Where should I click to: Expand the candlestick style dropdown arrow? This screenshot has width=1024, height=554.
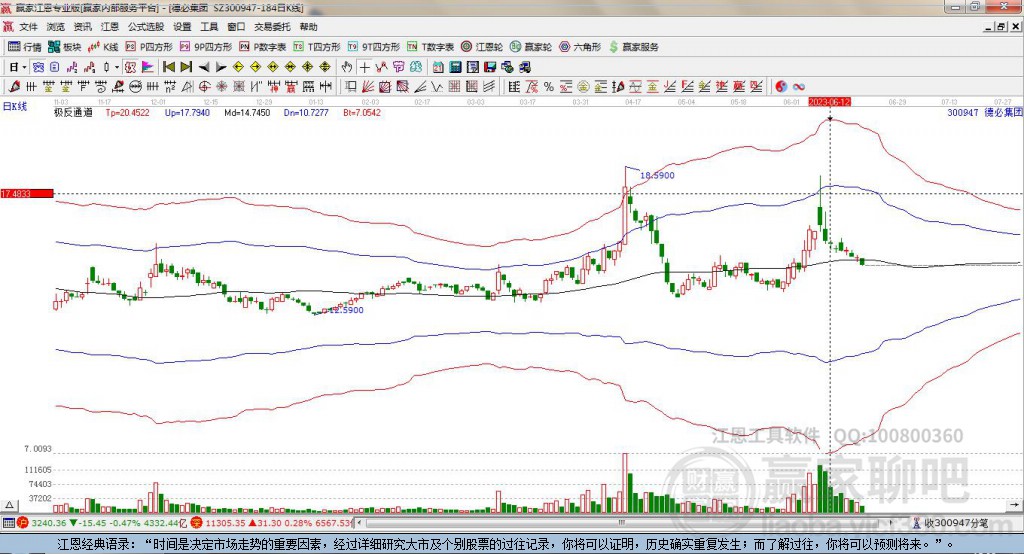pyautogui.click(x=117, y=67)
